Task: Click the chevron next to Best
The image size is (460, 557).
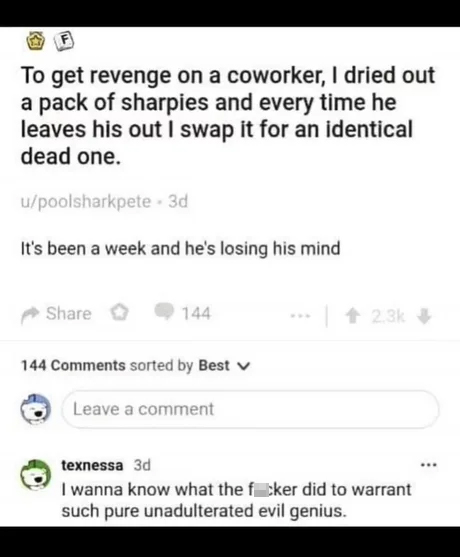Action: [x=245, y=366]
